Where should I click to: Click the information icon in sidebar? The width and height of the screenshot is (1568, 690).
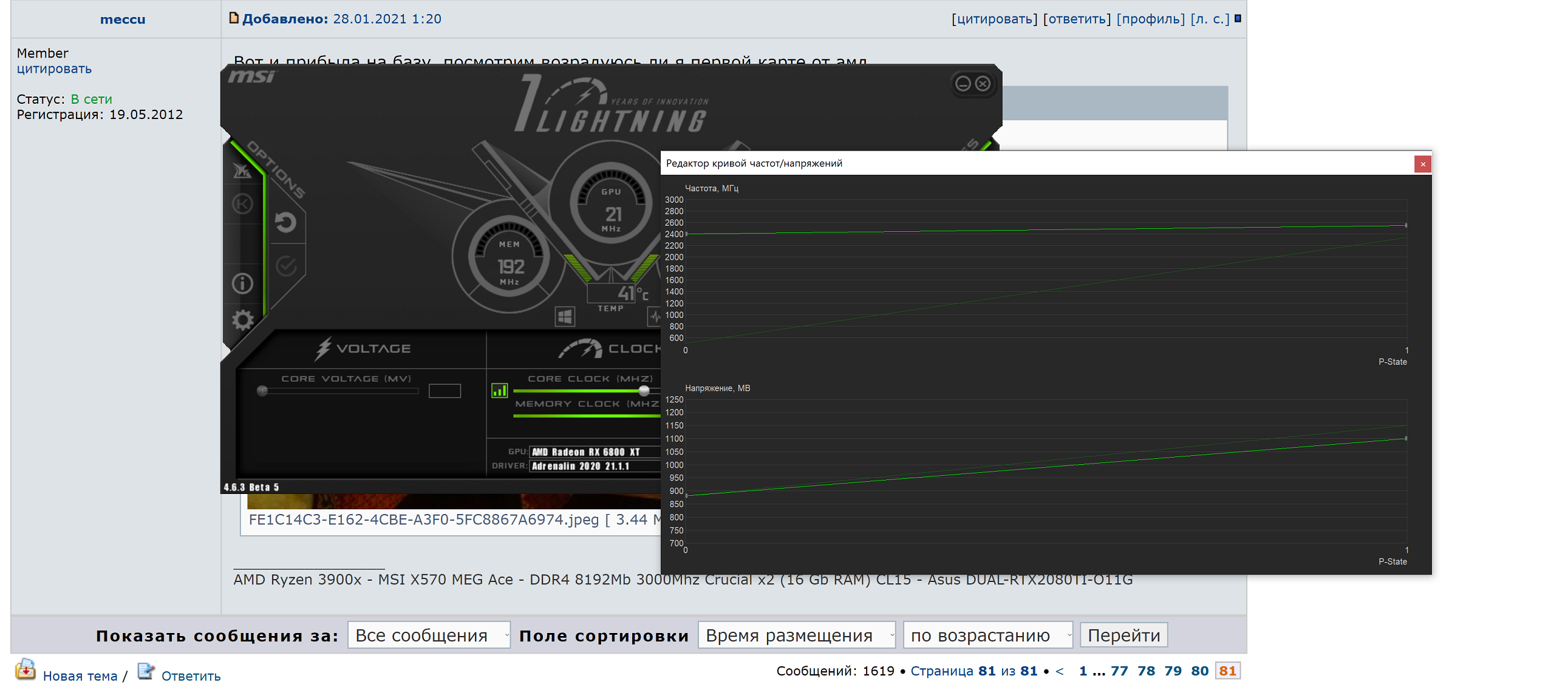coord(242,283)
